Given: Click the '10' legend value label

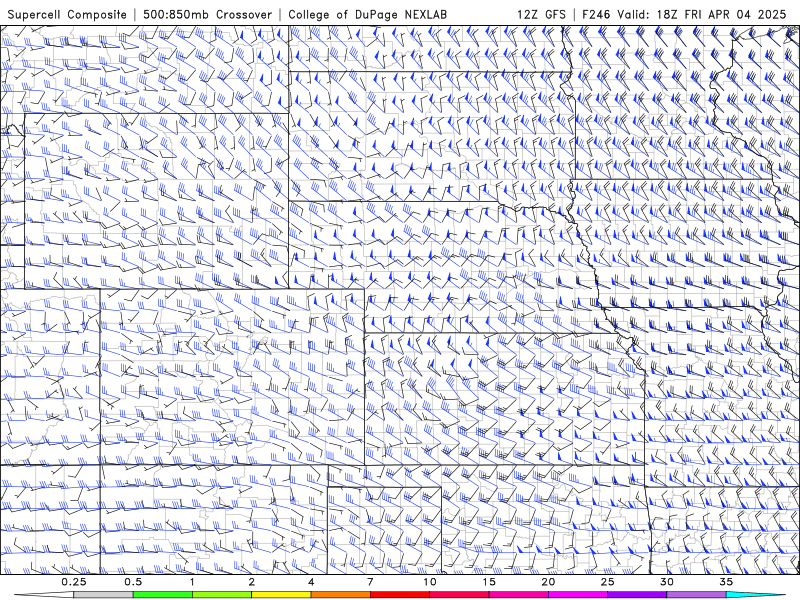Looking at the screenshot, I should 430,582.
